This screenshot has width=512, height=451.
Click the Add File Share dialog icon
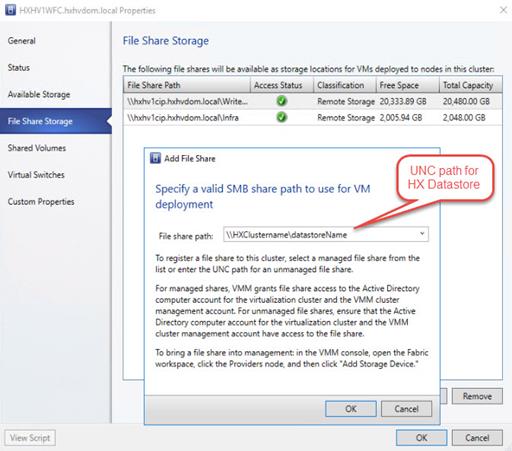click(x=155, y=158)
